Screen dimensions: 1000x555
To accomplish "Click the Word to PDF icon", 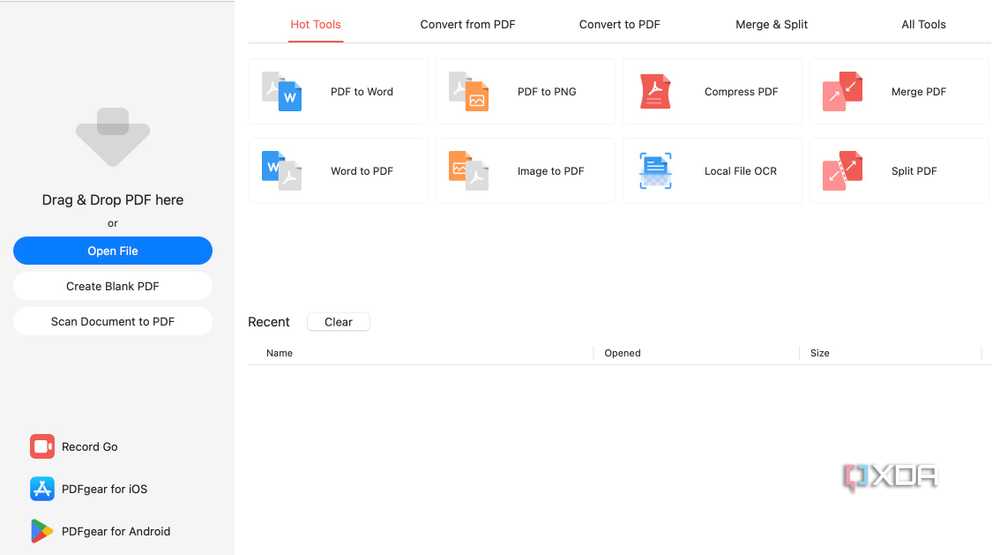I will point(281,171).
